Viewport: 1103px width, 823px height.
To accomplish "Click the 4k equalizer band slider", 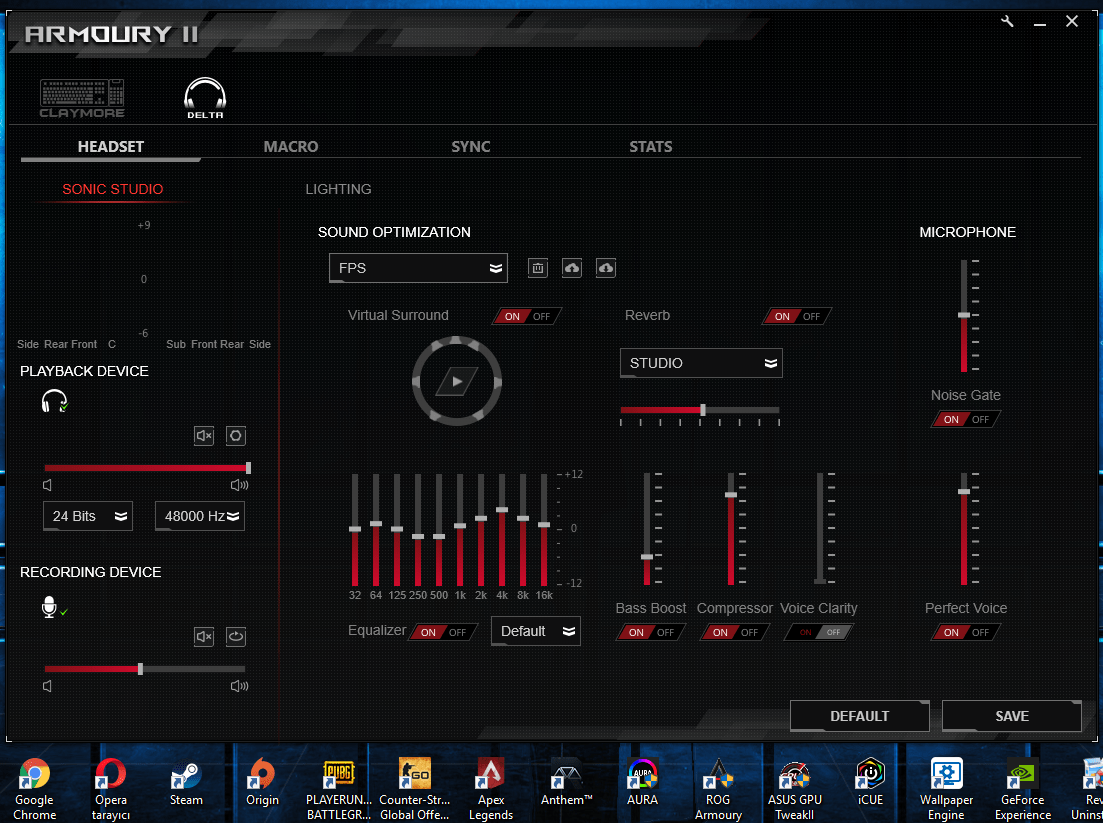I will (502, 530).
